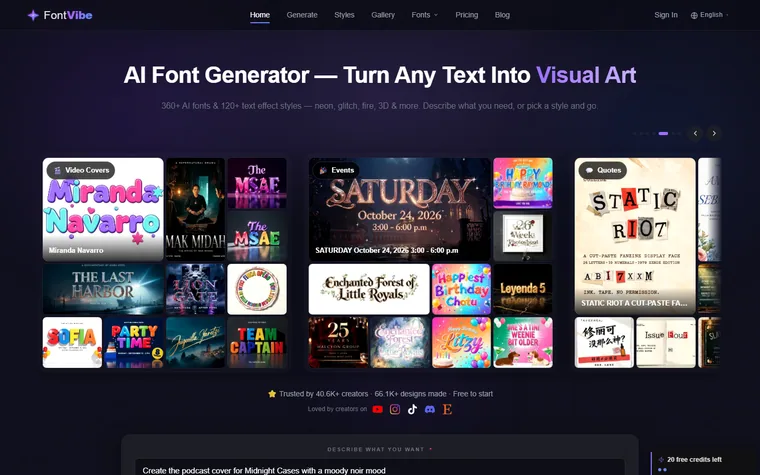Open the English language dropdown
Image resolution: width=760 pixels, height=475 pixels.
[x=710, y=15]
